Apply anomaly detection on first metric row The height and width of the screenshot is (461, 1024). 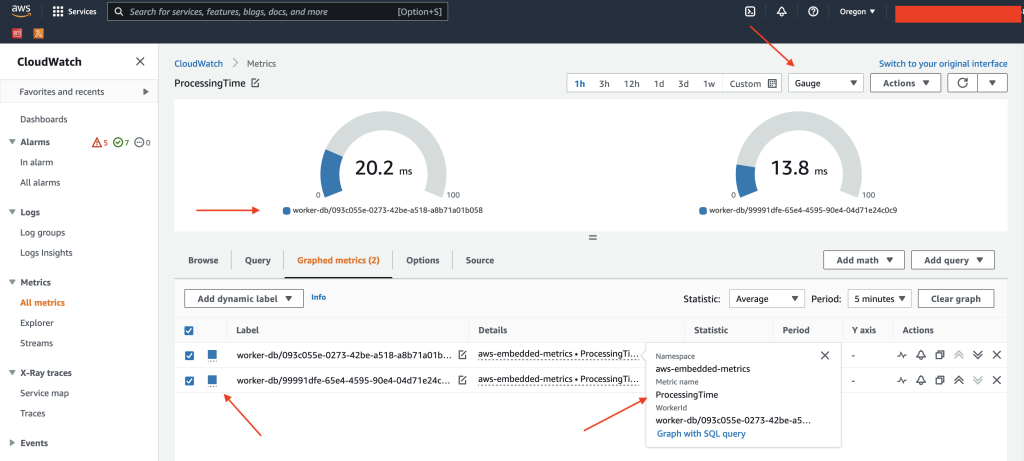coord(902,355)
